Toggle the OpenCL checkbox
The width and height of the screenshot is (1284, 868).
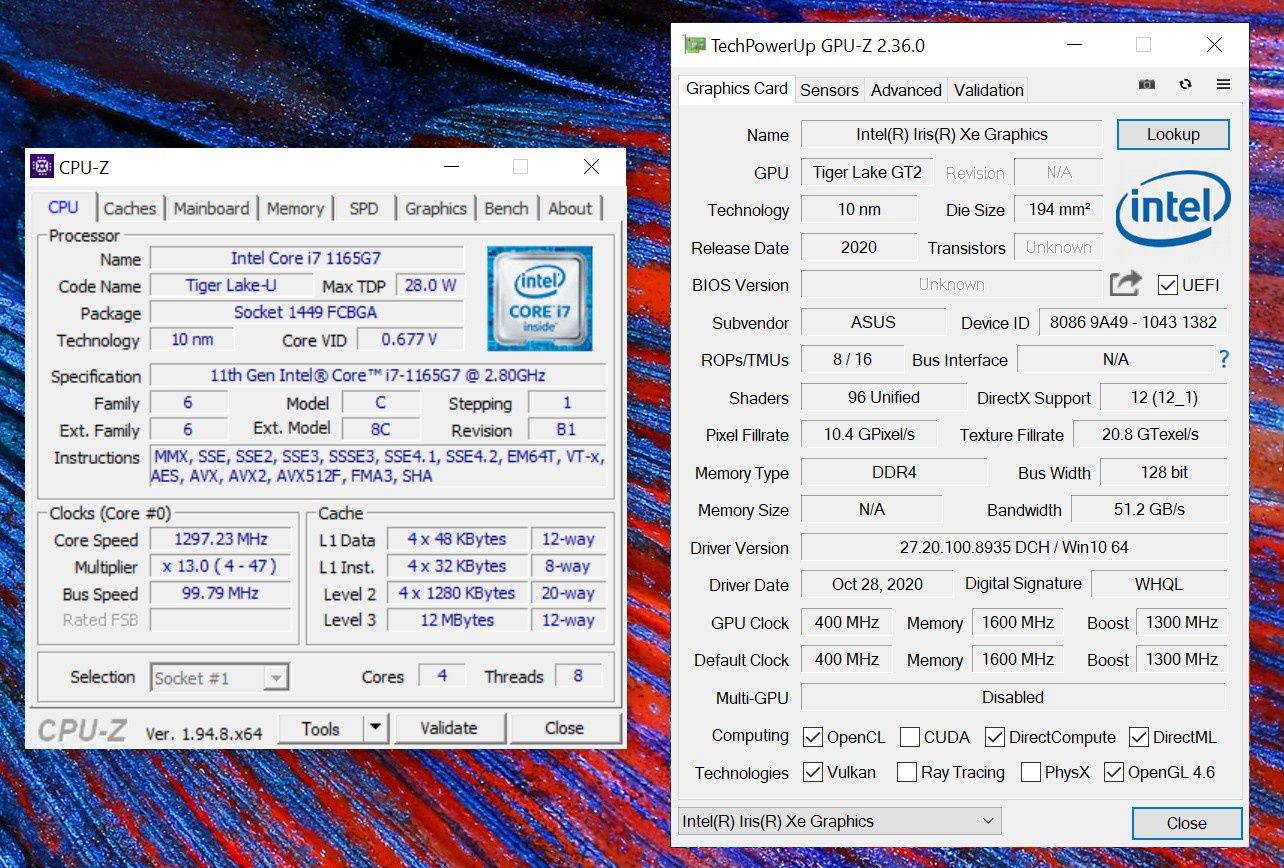tap(813, 738)
